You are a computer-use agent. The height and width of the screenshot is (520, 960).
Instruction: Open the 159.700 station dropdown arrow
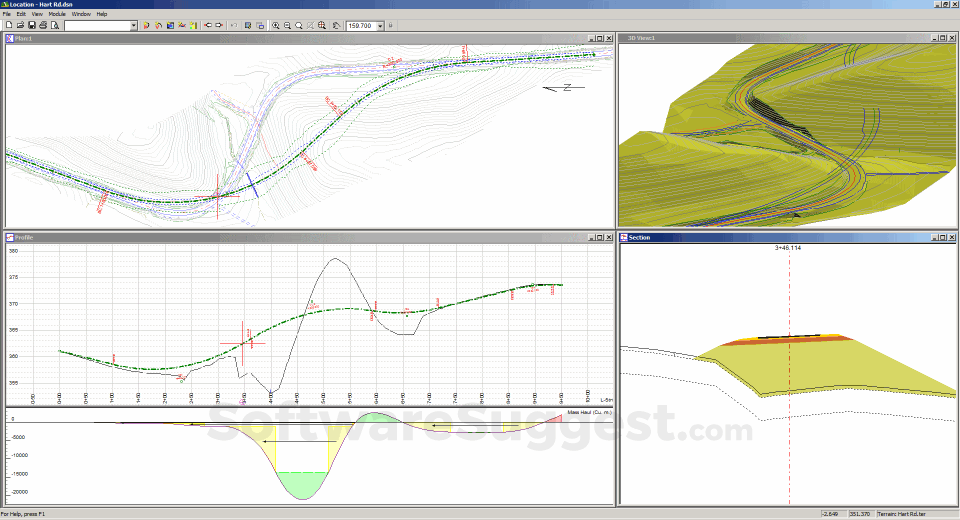coord(380,25)
